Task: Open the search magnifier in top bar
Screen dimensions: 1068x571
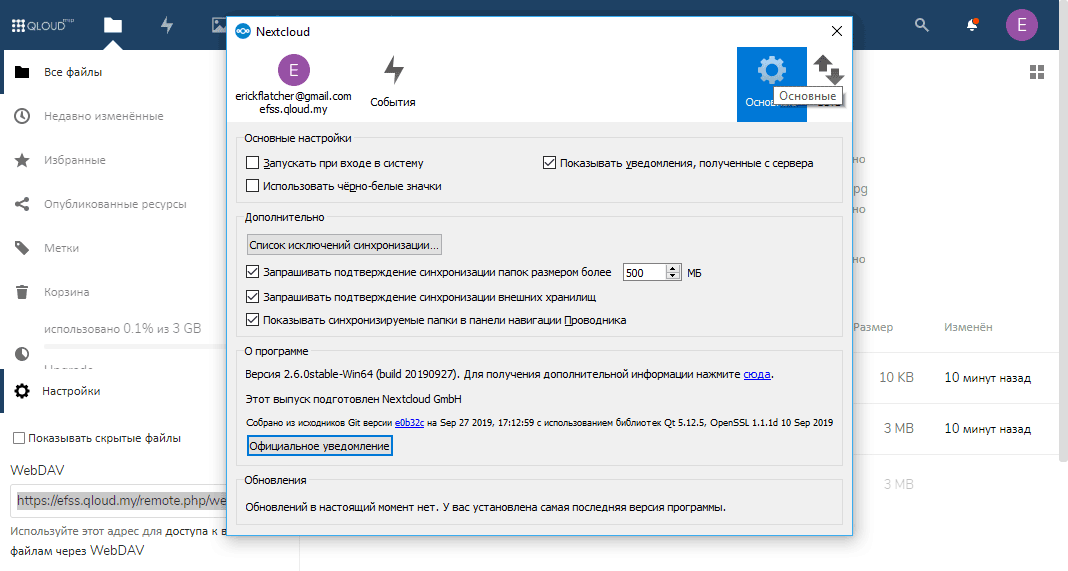Action: 922,25
